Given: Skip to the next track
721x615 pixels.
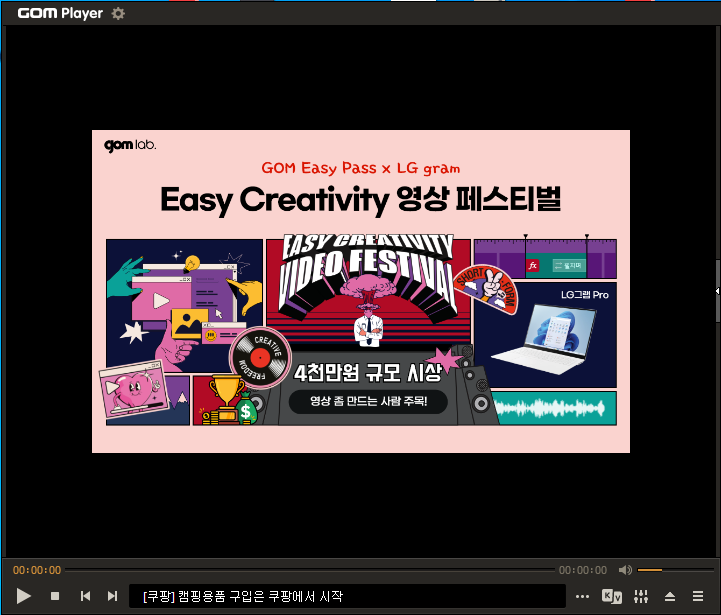Looking at the screenshot, I should [x=113, y=596].
